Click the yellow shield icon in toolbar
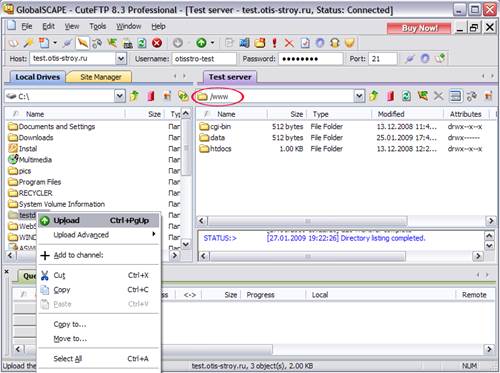500x373 pixels. point(349,43)
